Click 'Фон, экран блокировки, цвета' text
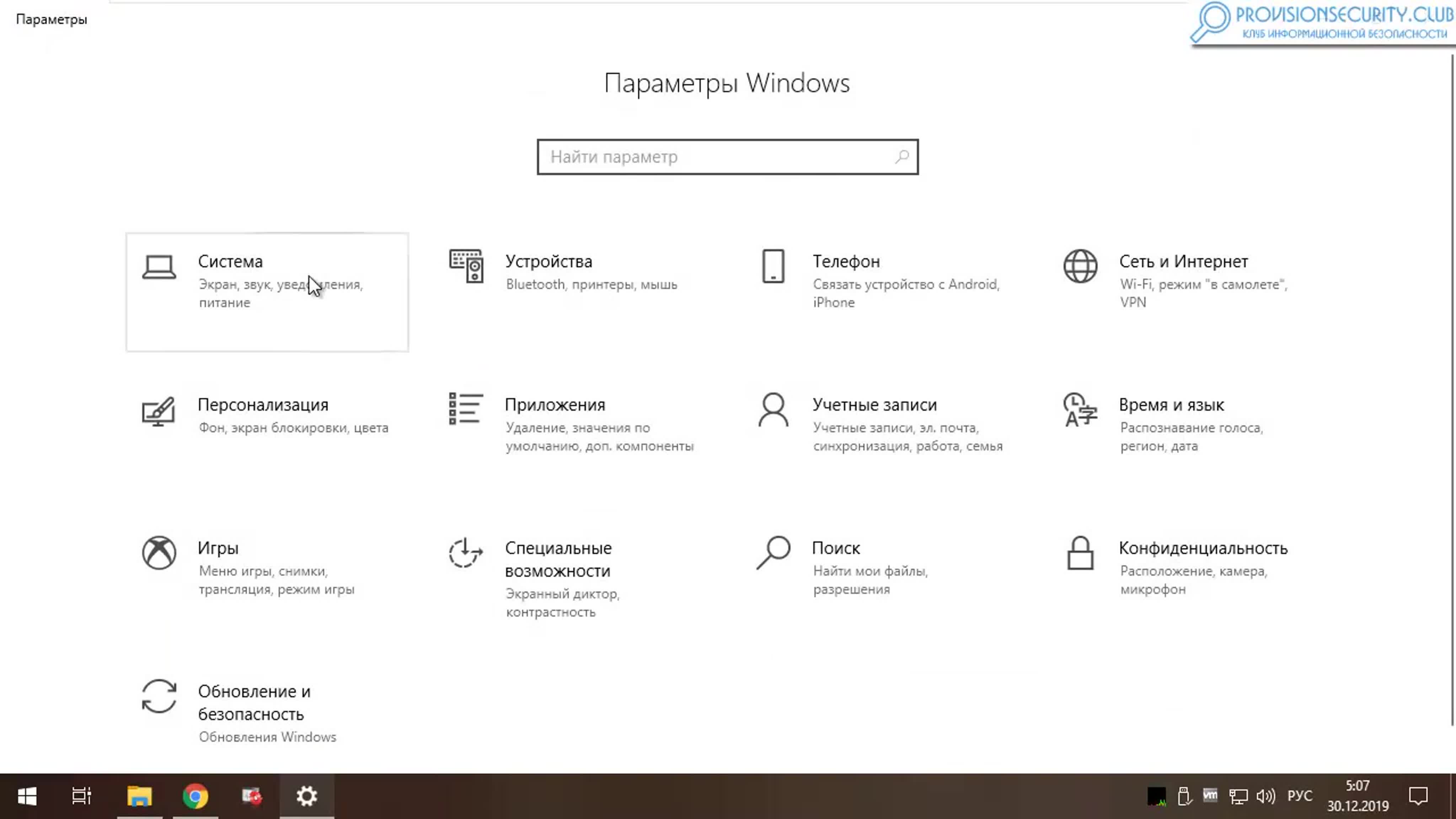Screen dimensions: 1456x819 [293, 428]
